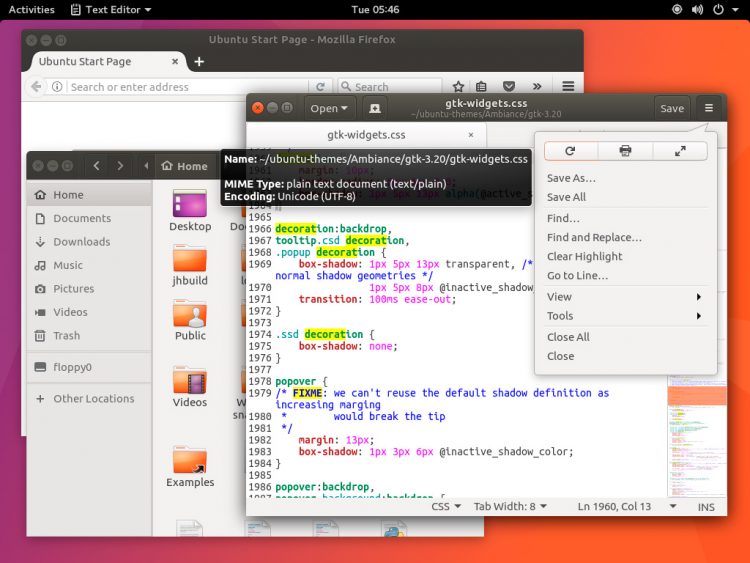Select Find and Replace menu entry

[x=594, y=238]
